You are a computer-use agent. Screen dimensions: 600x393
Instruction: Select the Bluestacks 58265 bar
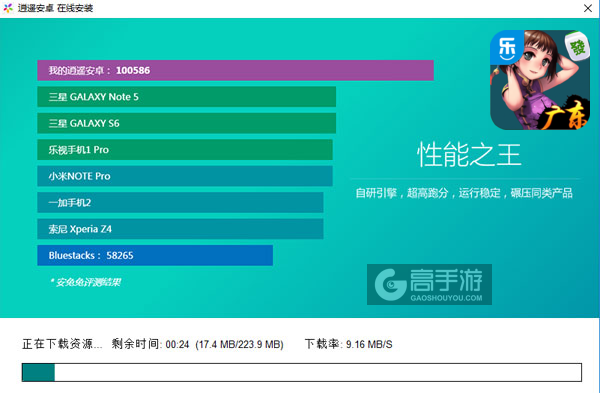tap(155, 255)
